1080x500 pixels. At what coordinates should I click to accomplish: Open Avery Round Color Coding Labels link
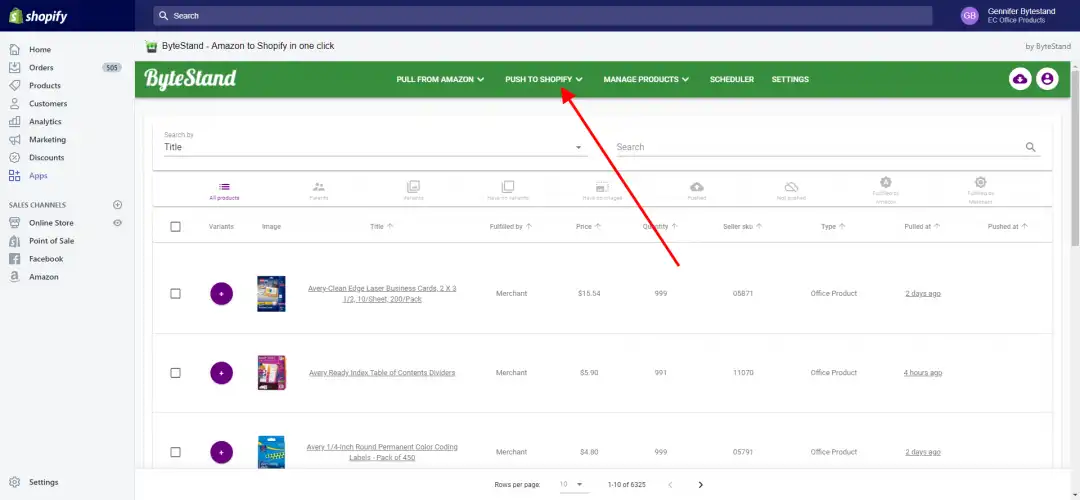[x=382, y=452]
